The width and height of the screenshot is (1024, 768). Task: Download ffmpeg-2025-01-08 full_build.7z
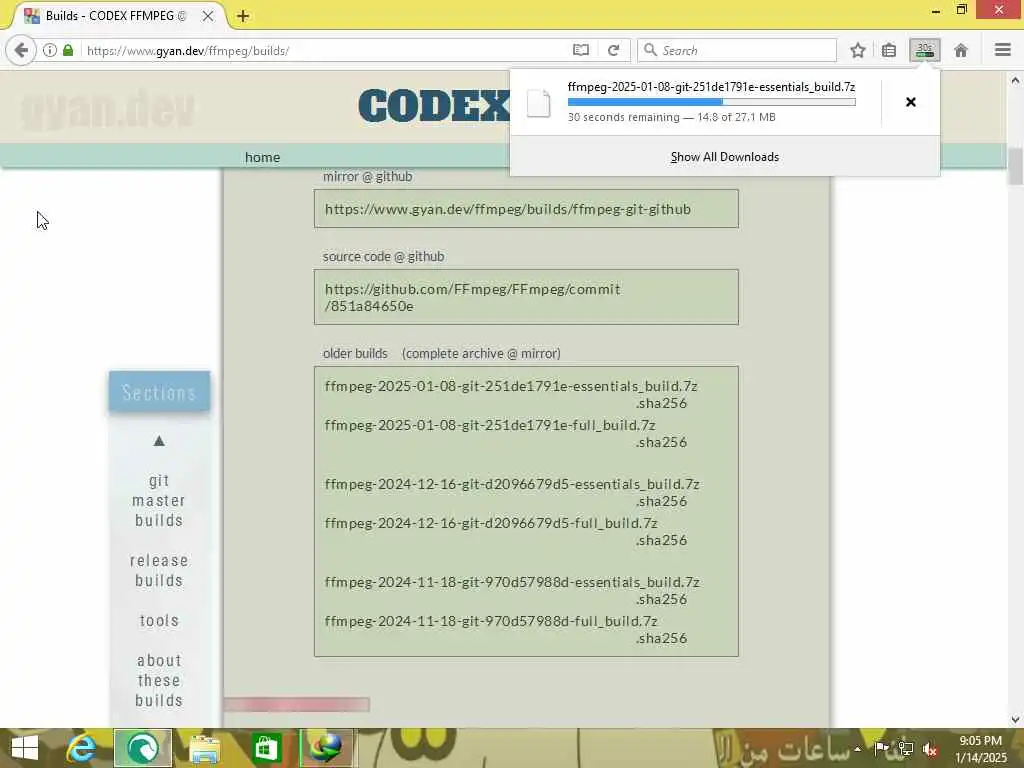coord(490,425)
